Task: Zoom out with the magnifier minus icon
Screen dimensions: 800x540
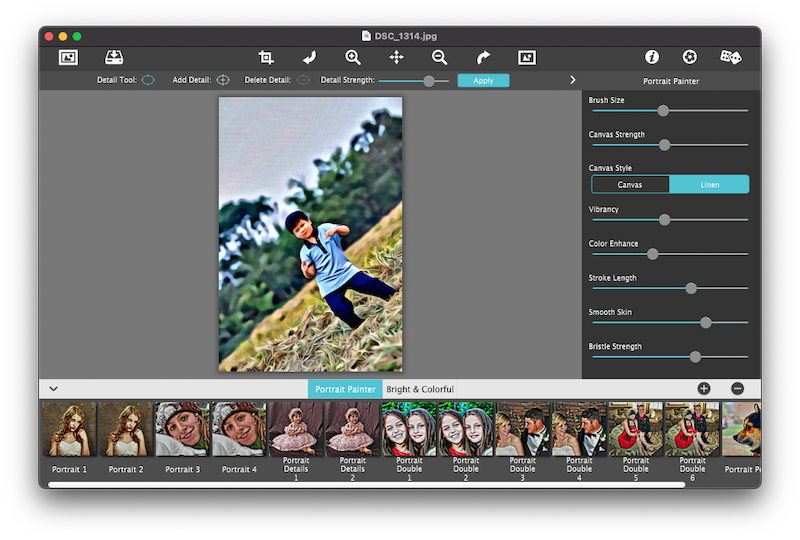Action: [439, 58]
